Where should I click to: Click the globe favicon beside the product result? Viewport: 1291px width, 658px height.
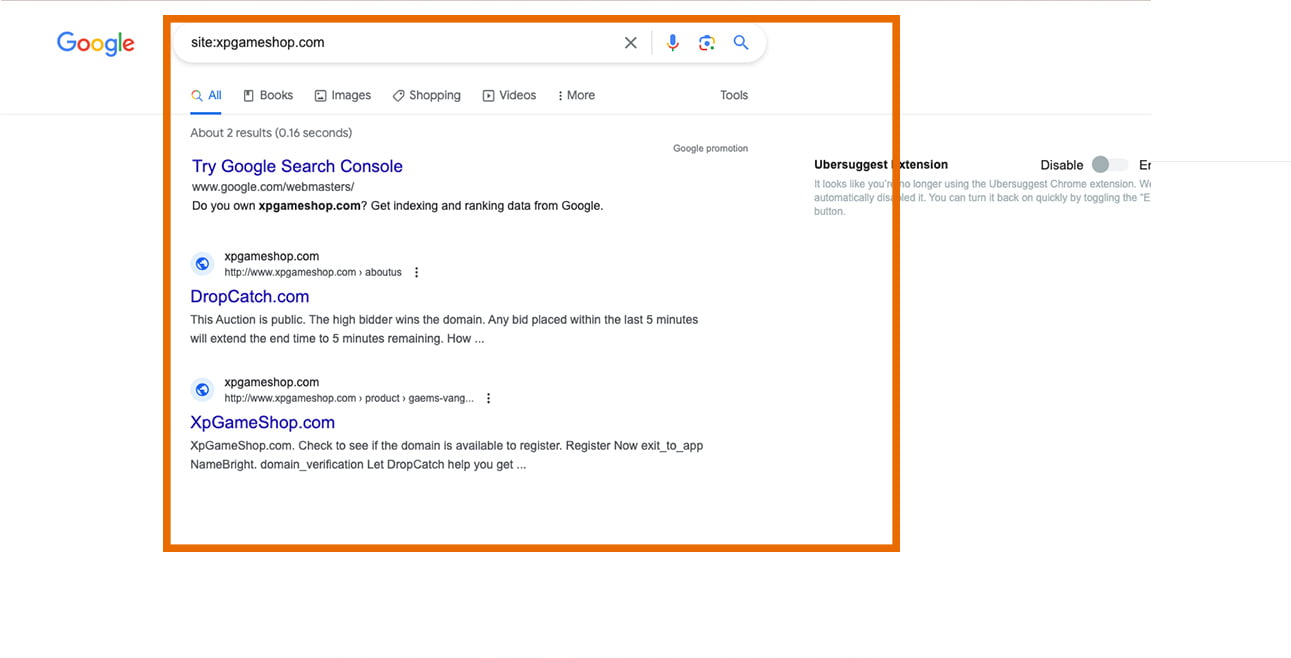[x=202, y=390]
